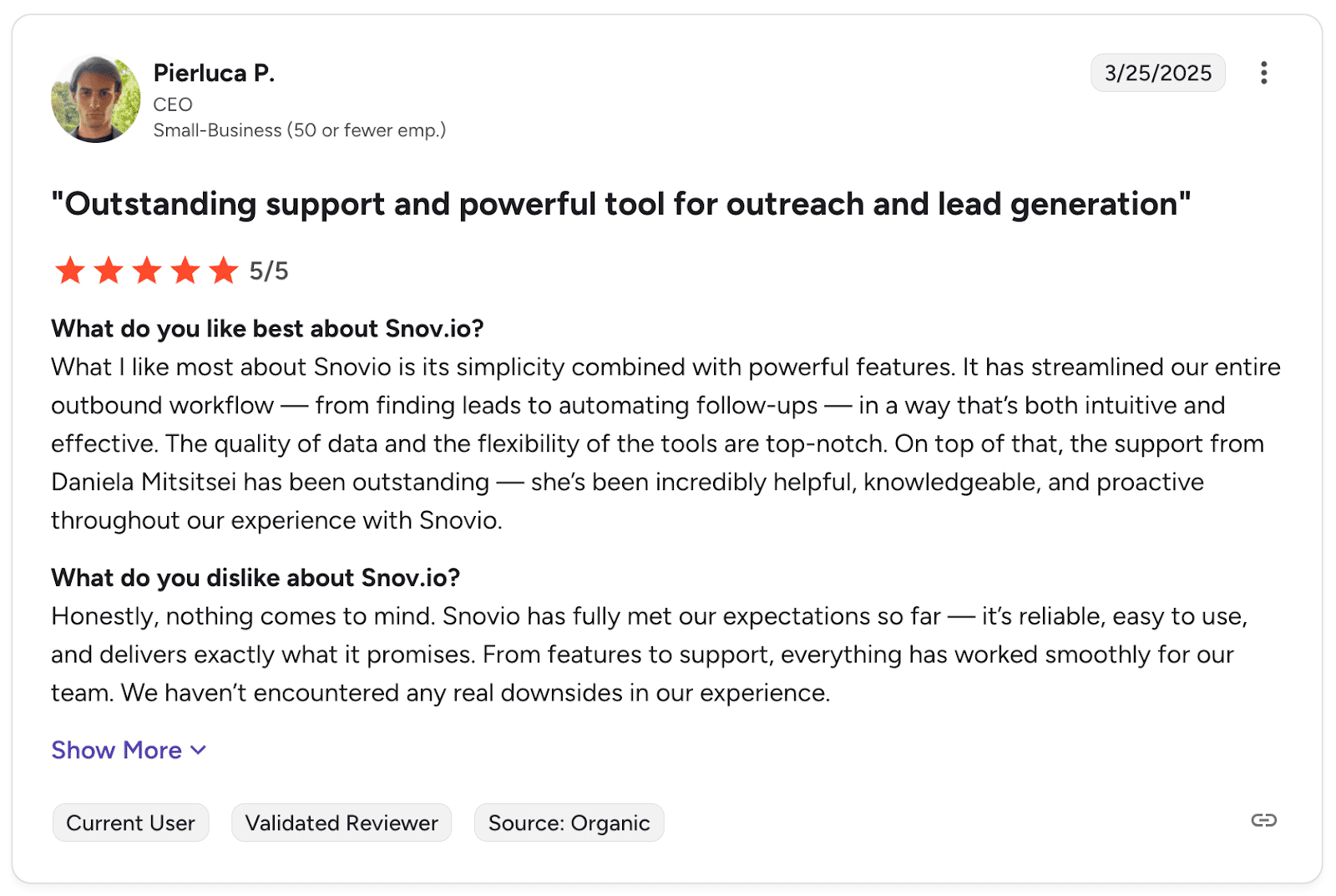Image resolution: width=1336 pixels, height=896 pixels.
Task: Click the reviewer name Pierluca P.
Action: coord(214,73)
